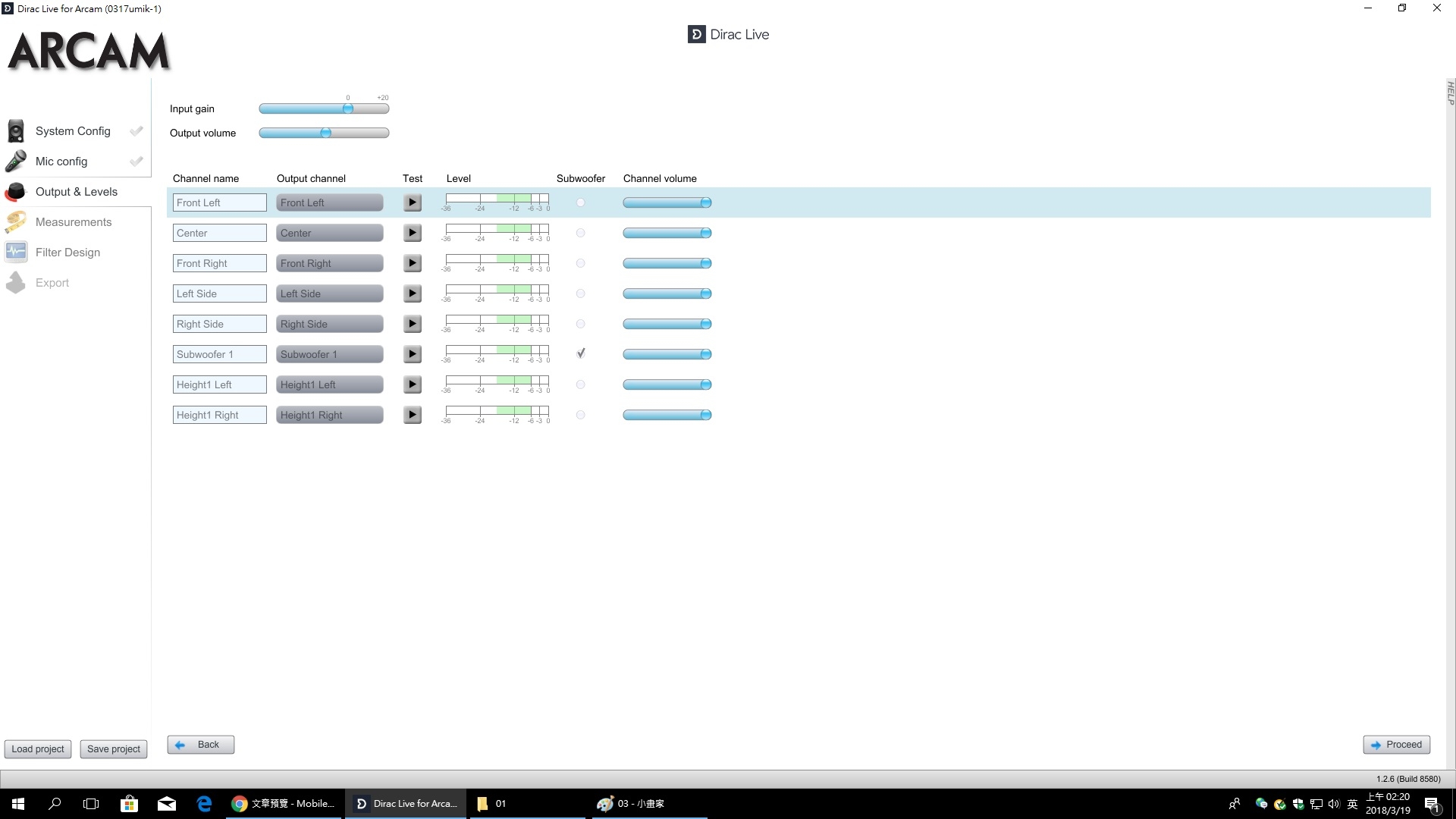Toggle subwoofer option for Right Side
This screenshot has height=819, width=1456.
(x=581, y=324)
